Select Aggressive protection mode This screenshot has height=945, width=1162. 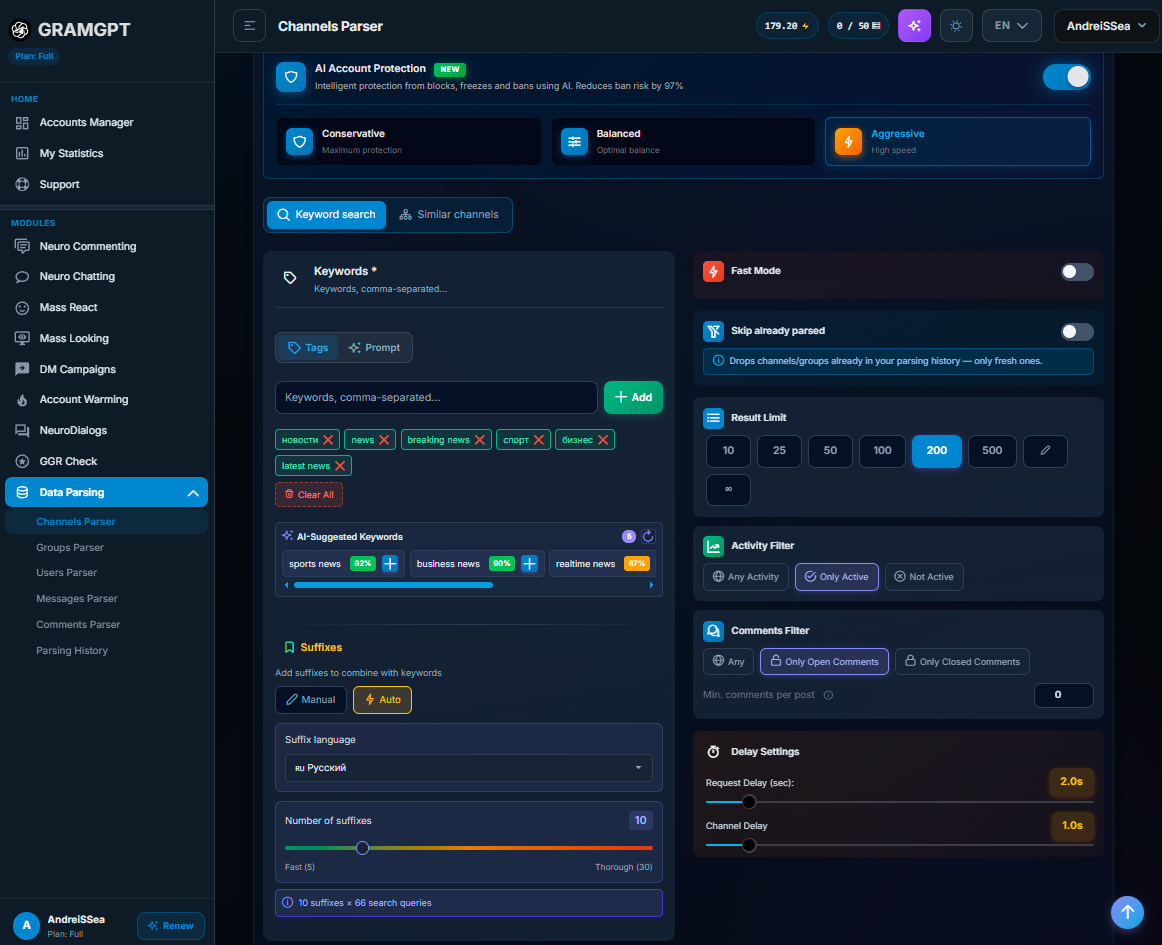coord(957,142)
